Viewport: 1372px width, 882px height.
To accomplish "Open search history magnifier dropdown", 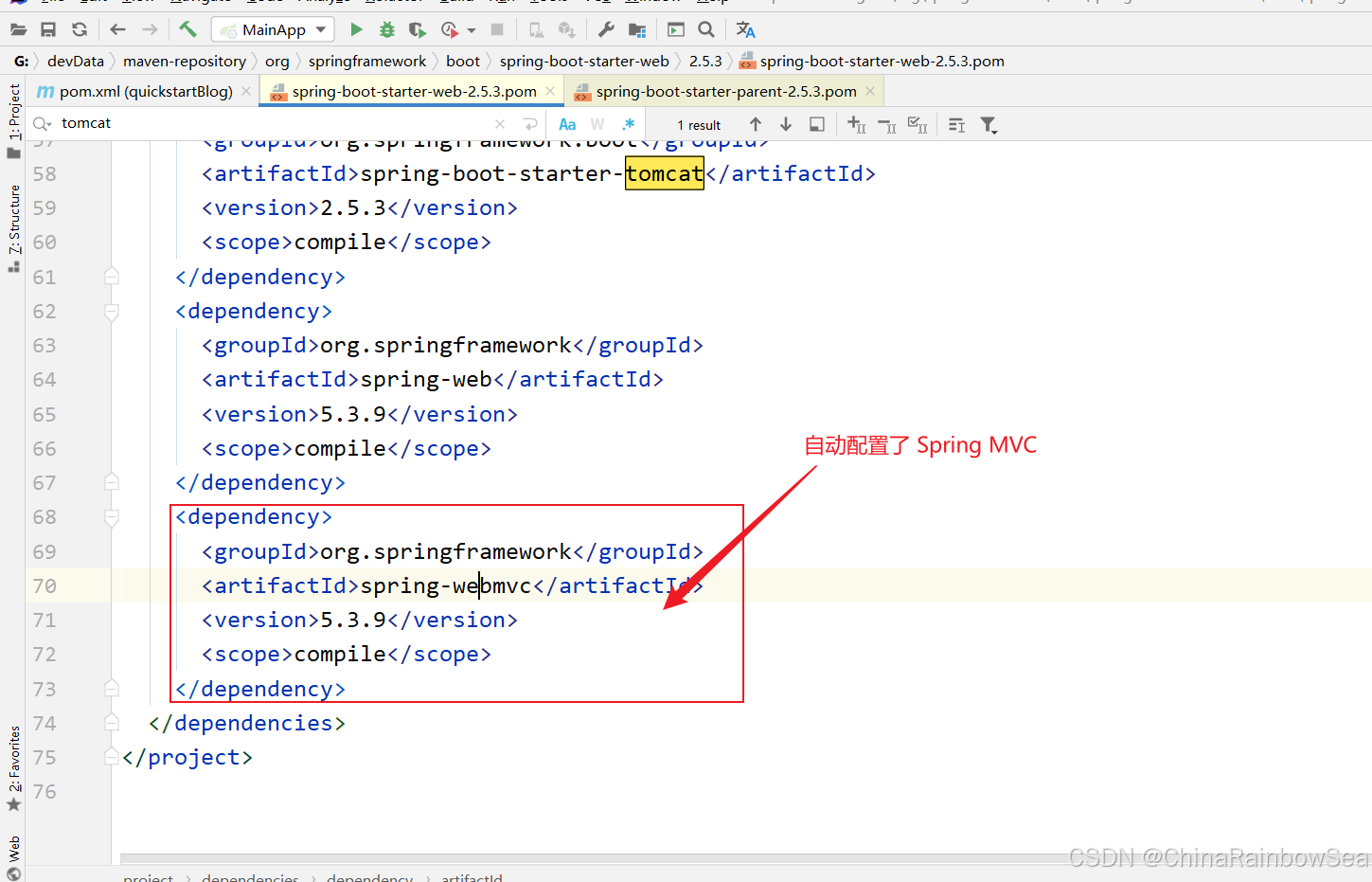I will pyautogui.click(x=42, y=124).
